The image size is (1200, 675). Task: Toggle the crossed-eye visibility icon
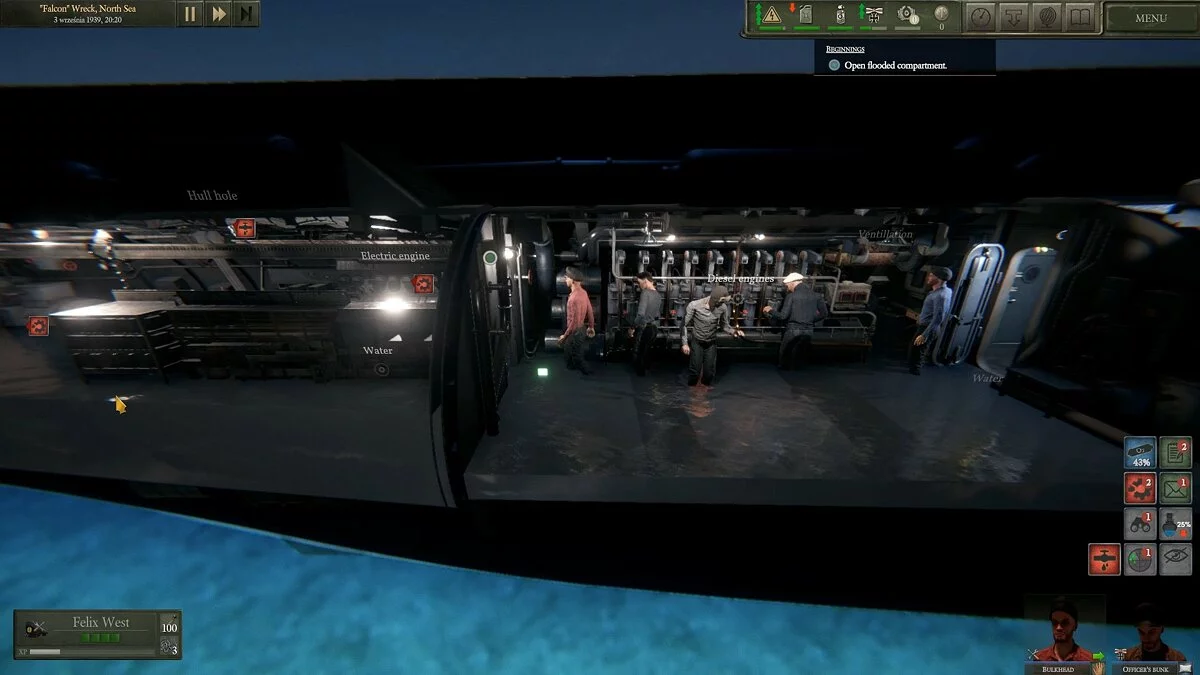(x=1174, y=558)
